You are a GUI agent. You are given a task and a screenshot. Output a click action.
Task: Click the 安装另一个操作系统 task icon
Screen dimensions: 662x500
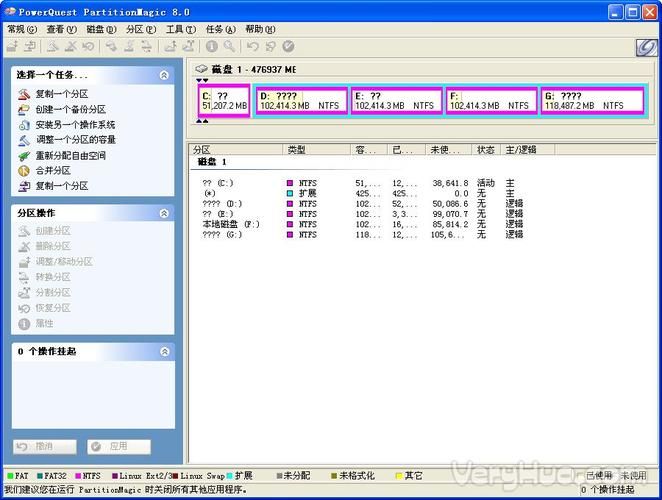[24, 125]
